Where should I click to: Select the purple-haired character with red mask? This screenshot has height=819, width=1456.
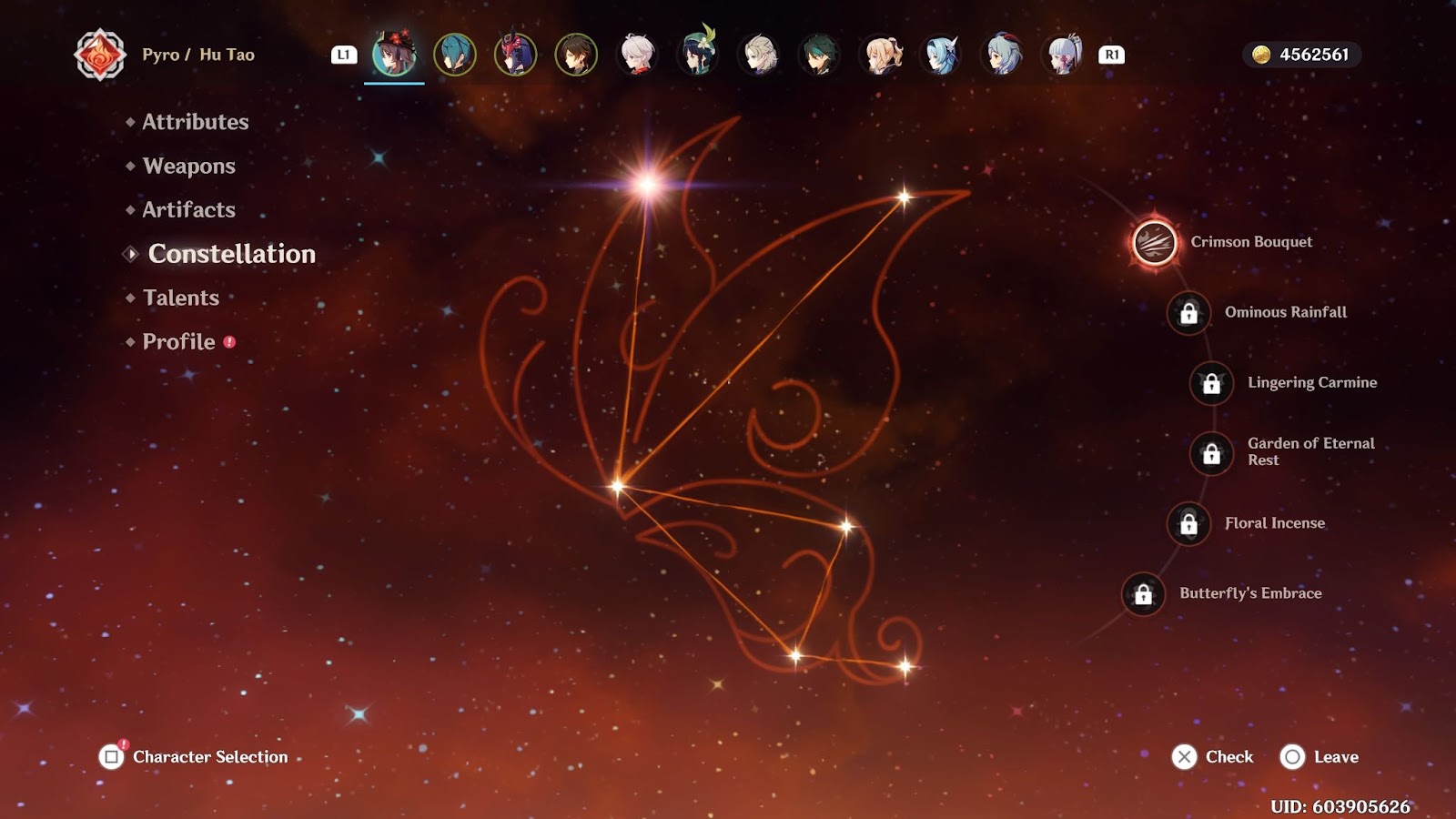(x=516, y=55)
